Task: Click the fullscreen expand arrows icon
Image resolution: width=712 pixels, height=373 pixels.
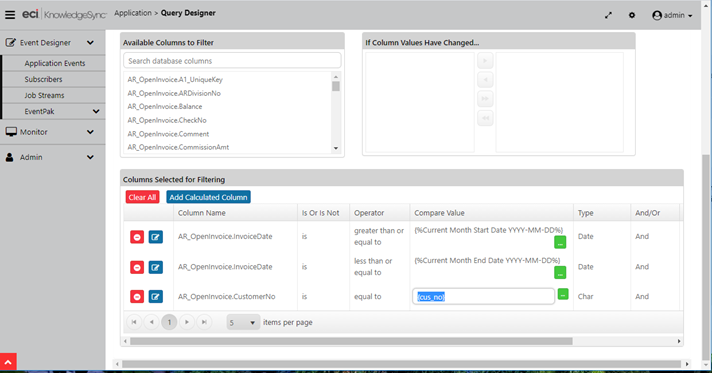Action: click(608, 15)
